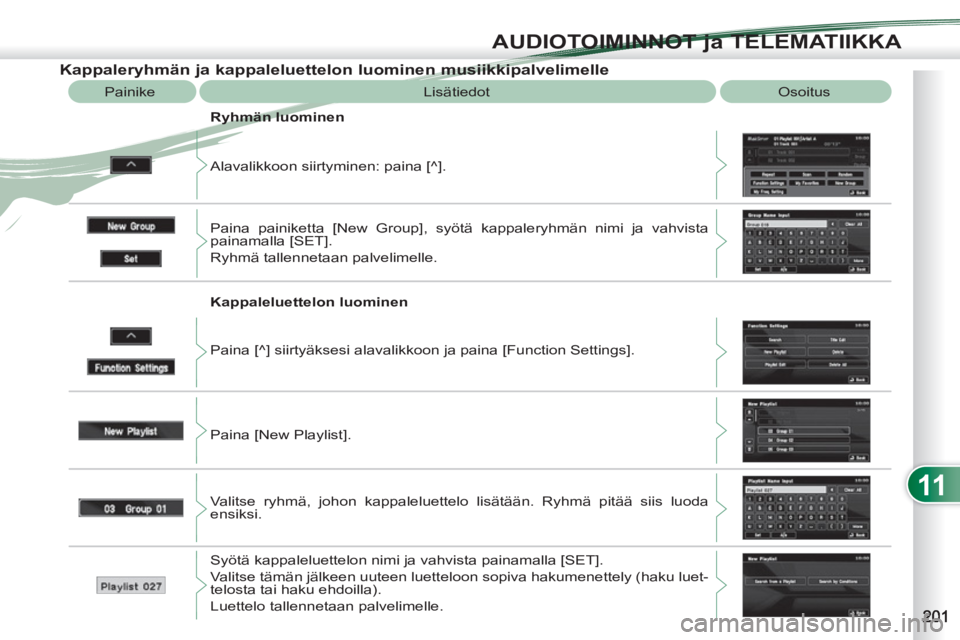Click the text beginning 'Valitse tämän jälkeen uuteen'
This screenshot has height=640, width=960.
(x=459, y=583)
